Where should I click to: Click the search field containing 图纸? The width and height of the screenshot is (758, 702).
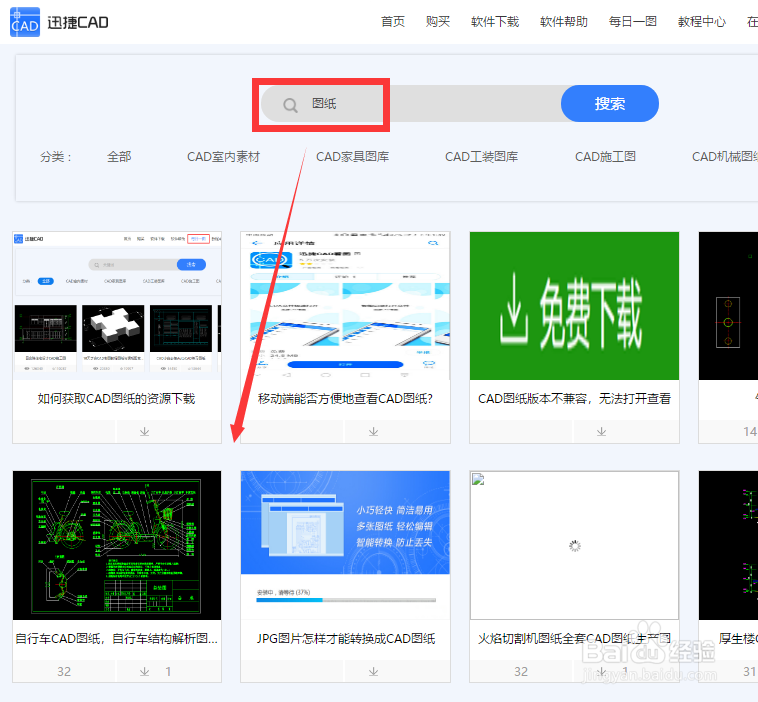(411, 103)
